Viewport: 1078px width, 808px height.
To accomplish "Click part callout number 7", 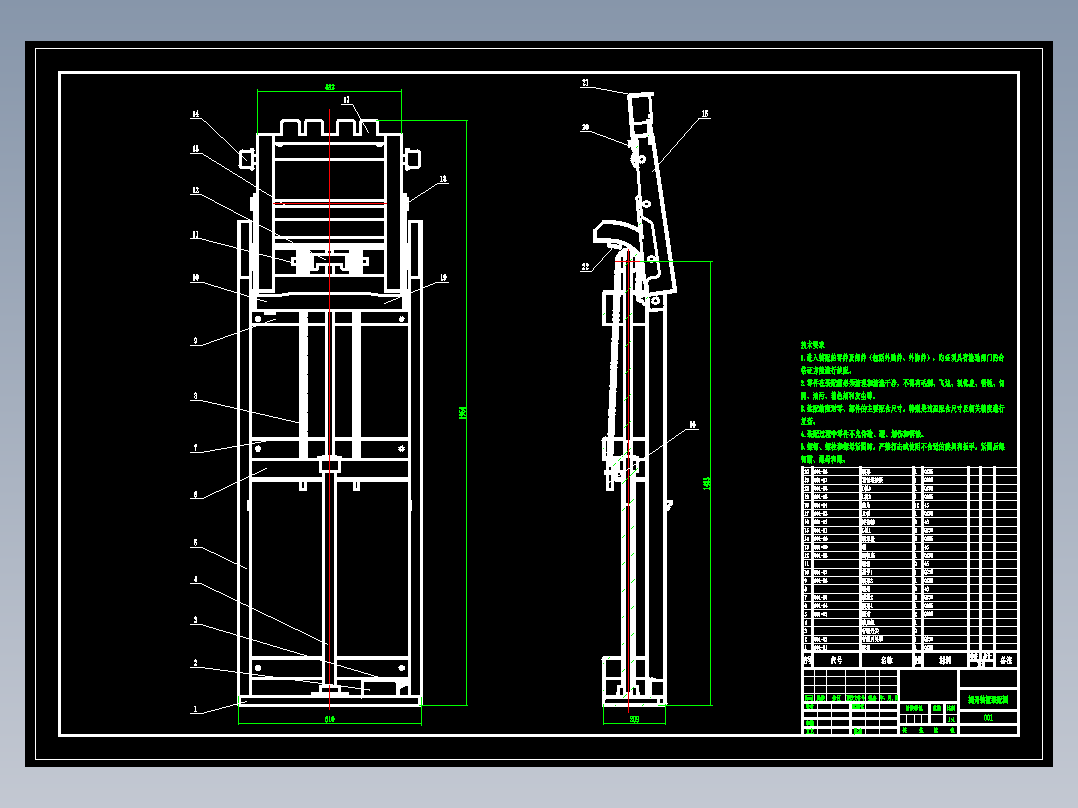I will [x=195, y=448].
